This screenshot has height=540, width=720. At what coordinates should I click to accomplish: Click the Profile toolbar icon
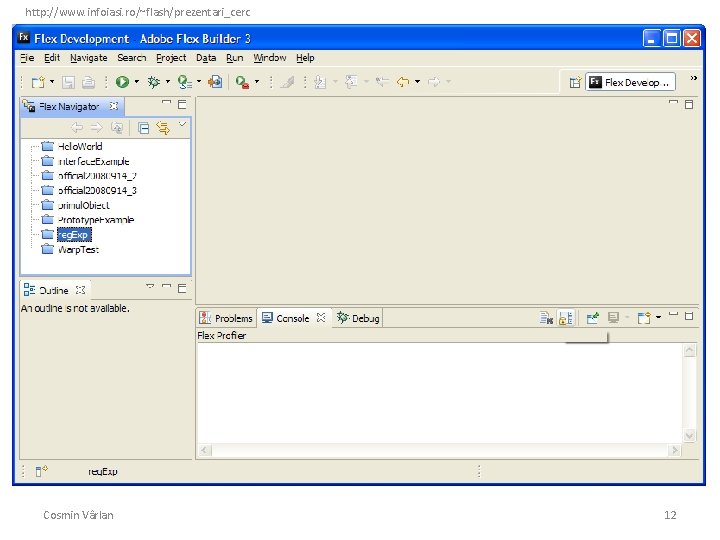[185, 82]
